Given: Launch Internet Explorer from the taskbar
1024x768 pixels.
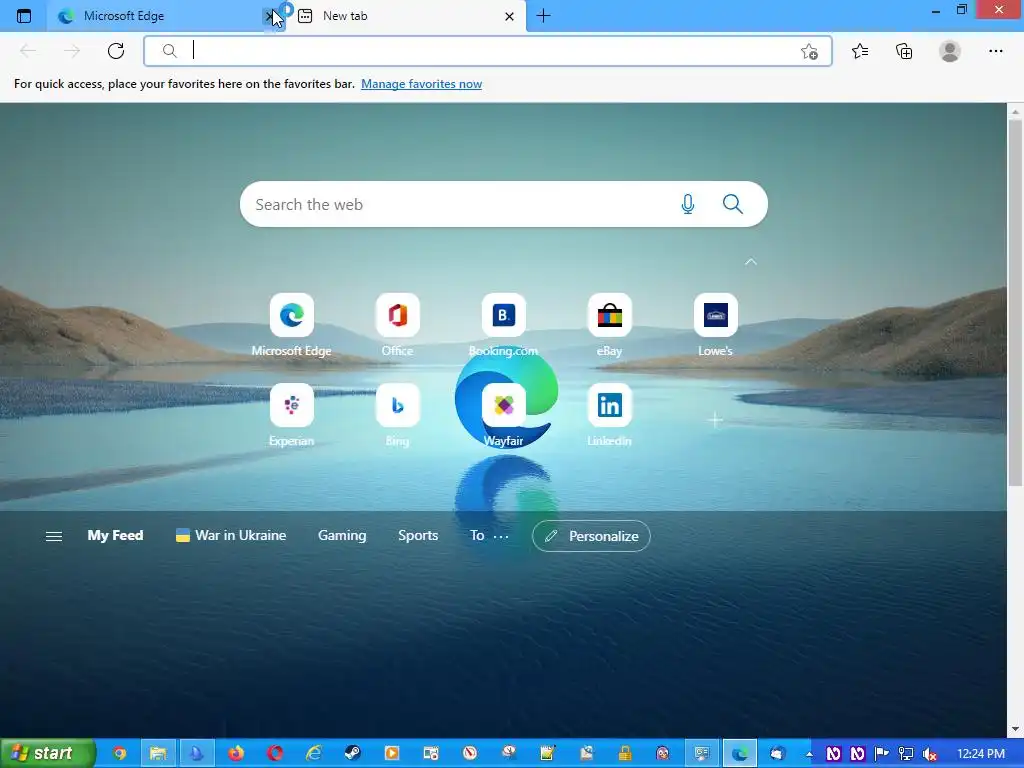Looking at the screenshot, I should pos(314,754).
